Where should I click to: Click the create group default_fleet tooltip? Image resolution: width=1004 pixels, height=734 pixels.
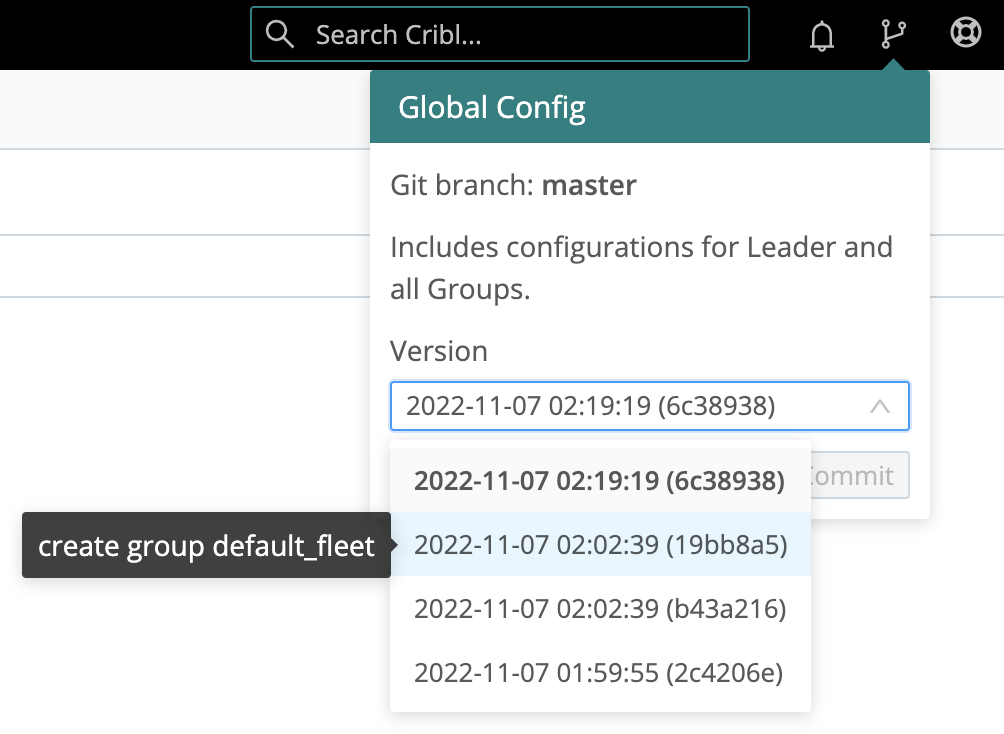click(206, 546)
